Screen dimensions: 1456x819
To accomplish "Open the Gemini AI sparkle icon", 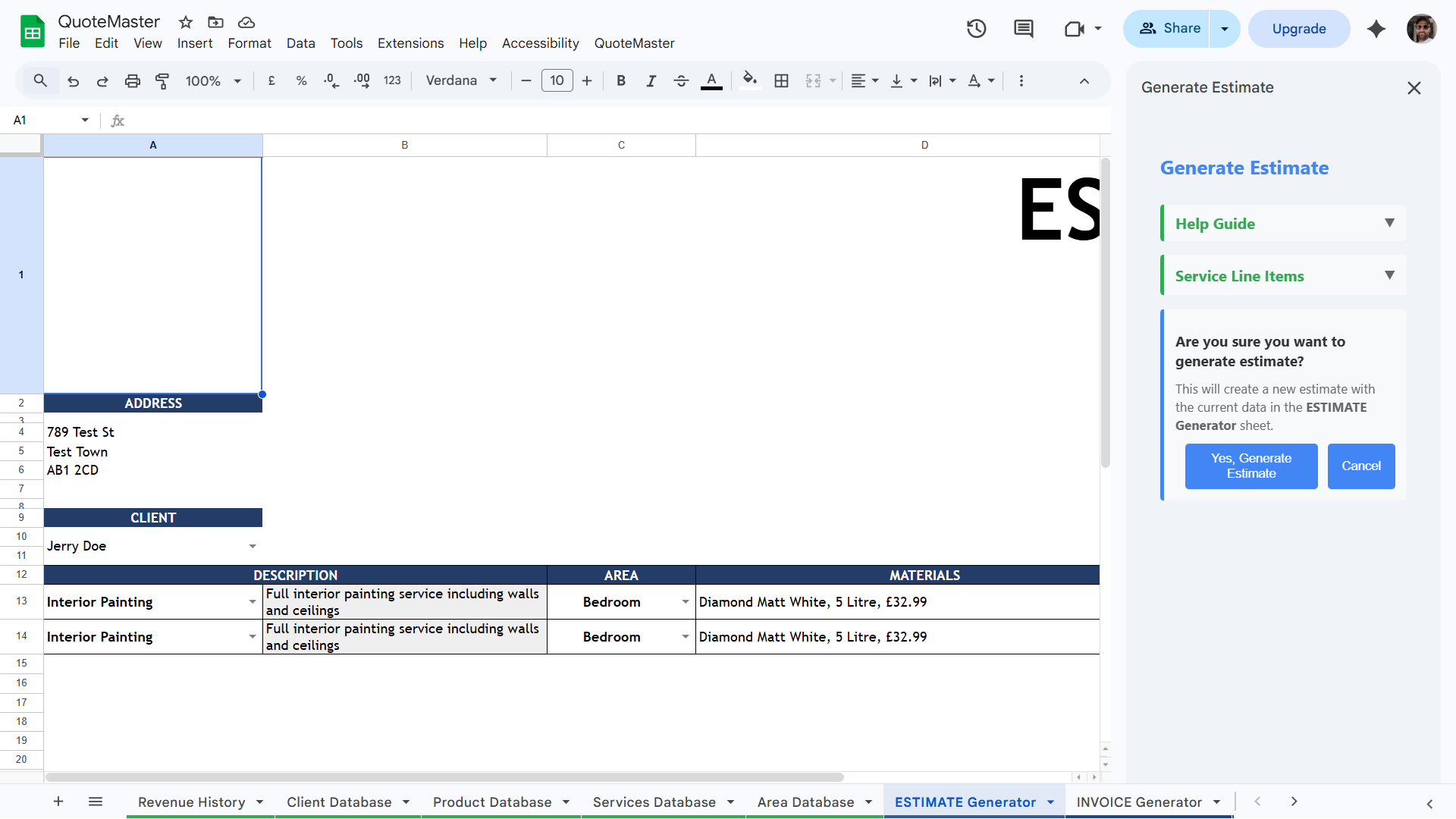I will click(1376, 29).
